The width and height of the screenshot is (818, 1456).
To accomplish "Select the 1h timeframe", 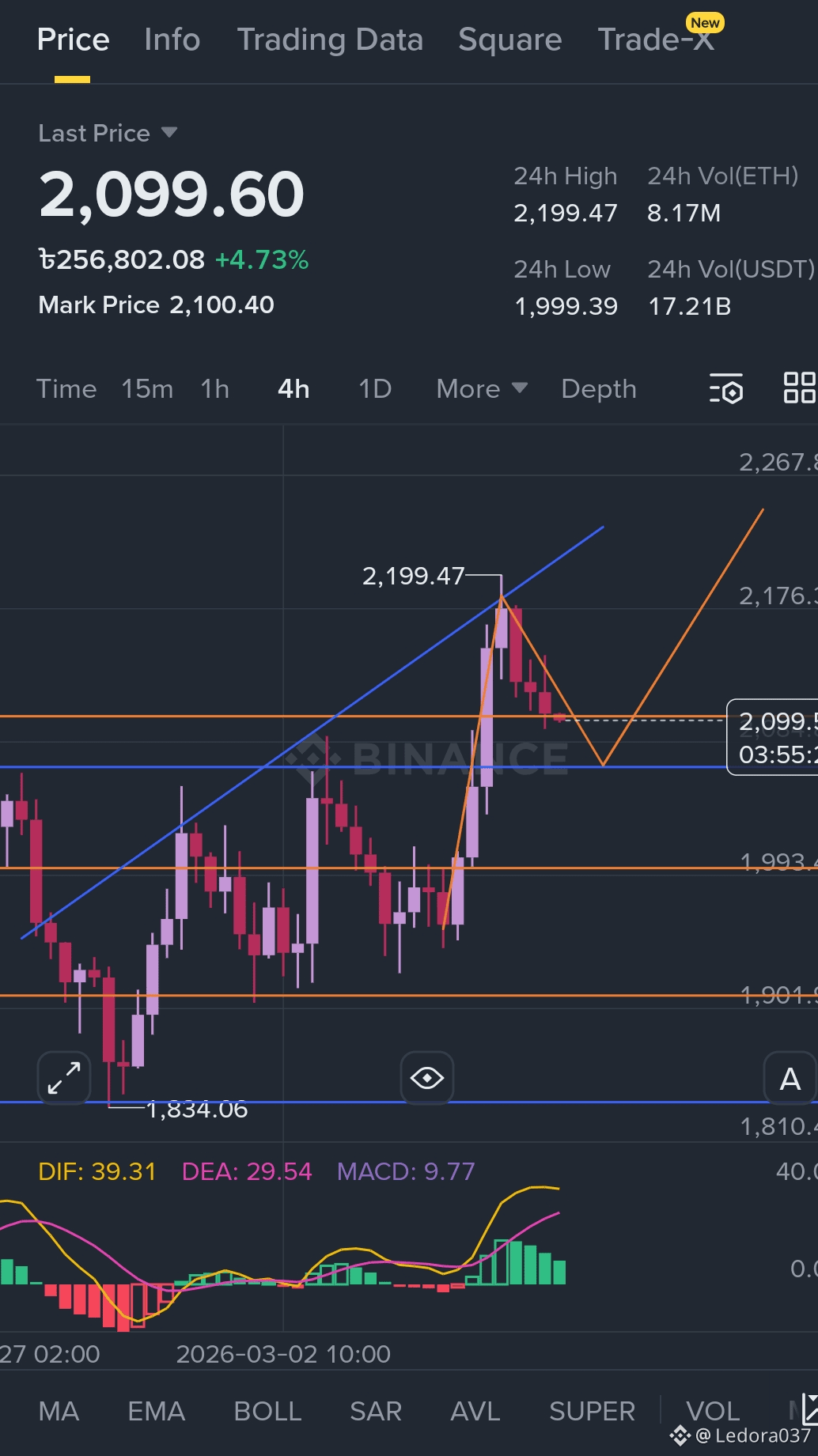I will (214, 388).
